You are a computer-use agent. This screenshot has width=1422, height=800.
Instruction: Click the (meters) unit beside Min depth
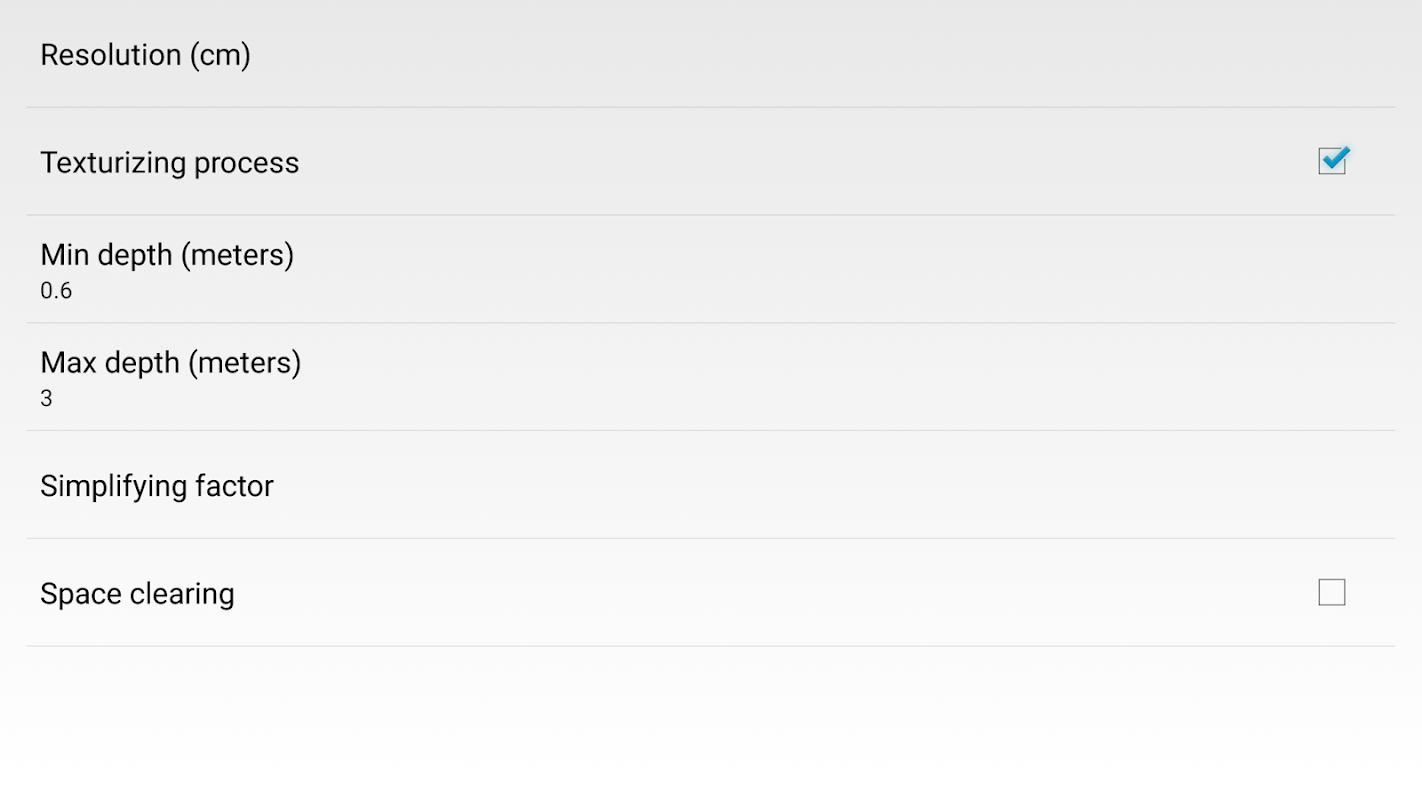click(237, 255)
